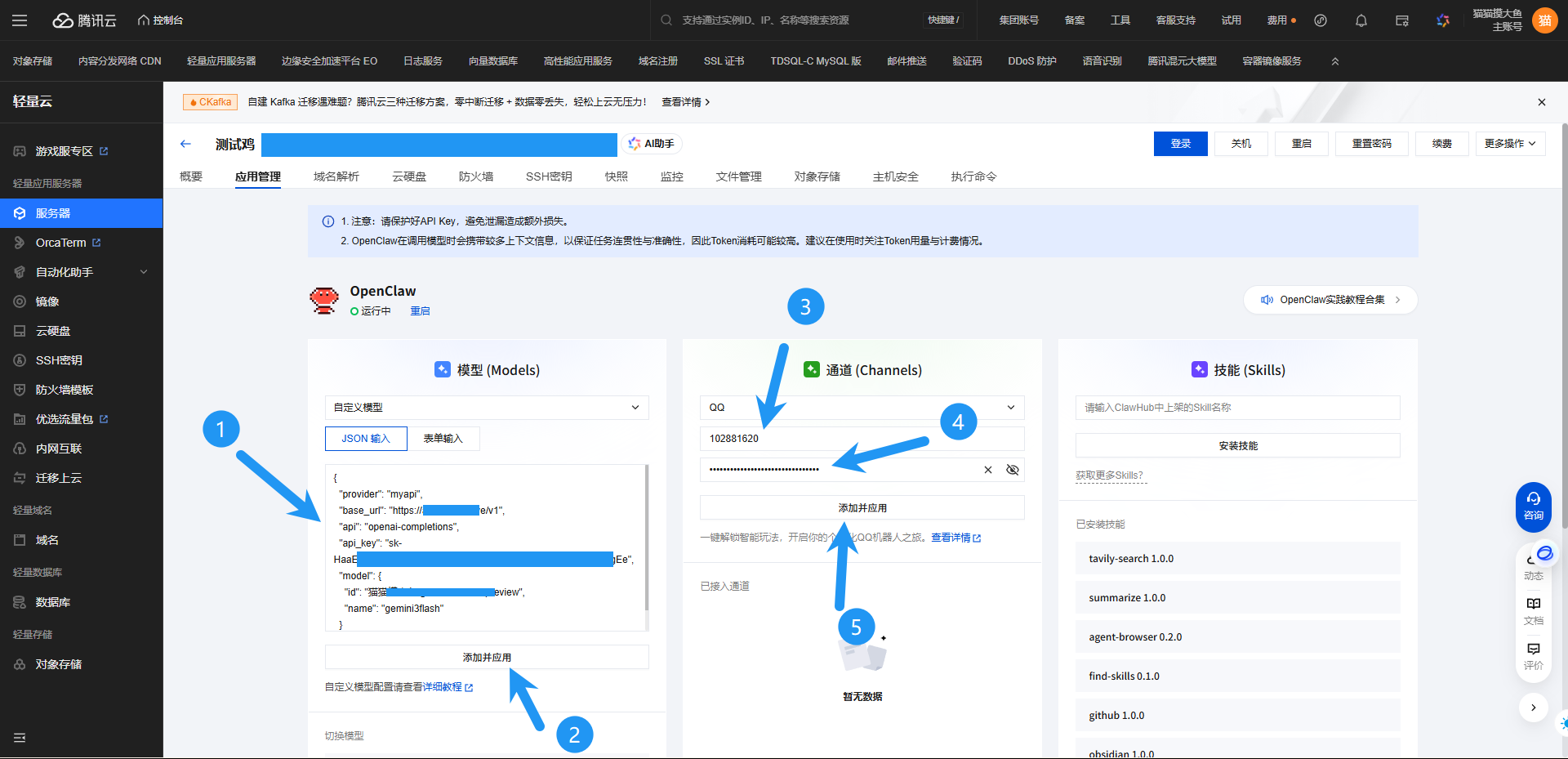Click the 评价 feedback icon
The height and width of the screenshot is (759, 1568).
pos(1533,655)
